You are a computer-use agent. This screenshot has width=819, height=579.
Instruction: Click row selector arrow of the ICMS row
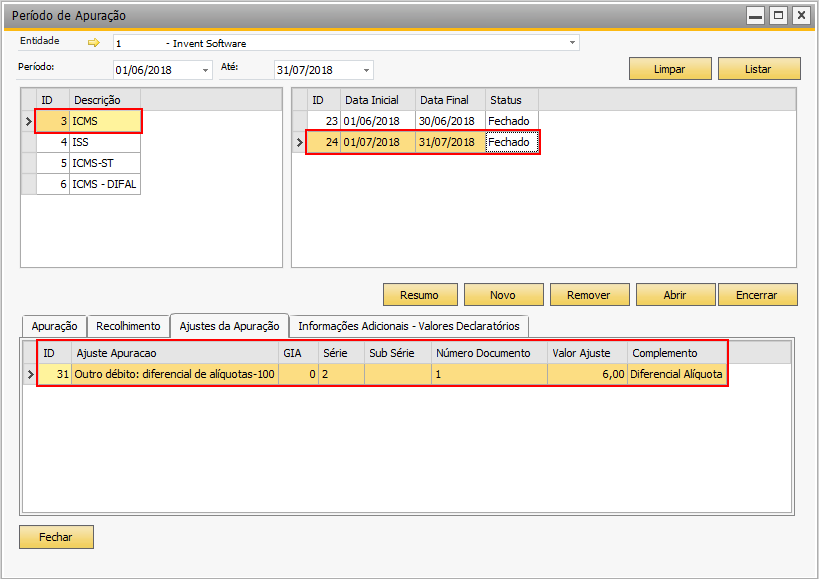[29, 121]
